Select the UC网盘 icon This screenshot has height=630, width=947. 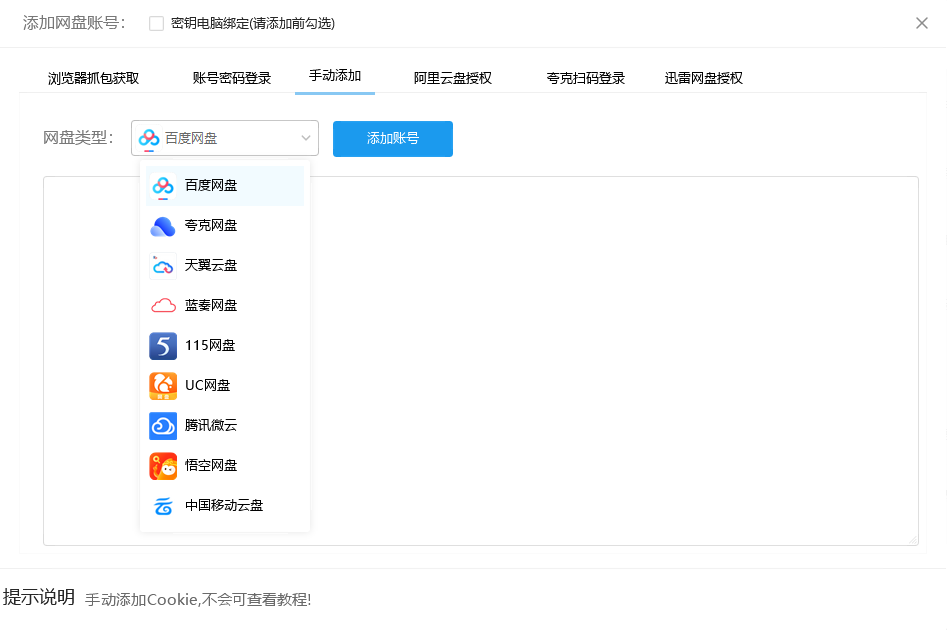[162, 385]
